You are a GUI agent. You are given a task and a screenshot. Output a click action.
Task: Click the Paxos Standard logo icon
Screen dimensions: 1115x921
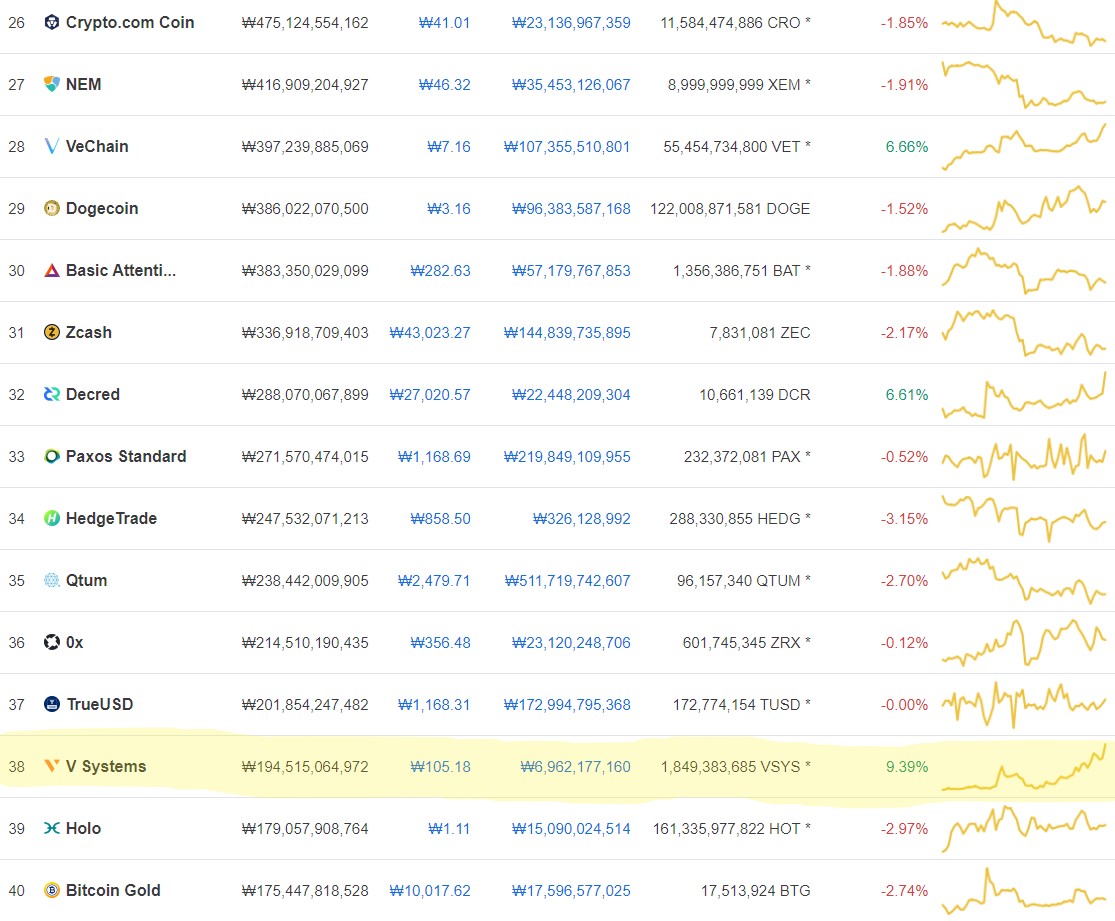click(52, 457)
